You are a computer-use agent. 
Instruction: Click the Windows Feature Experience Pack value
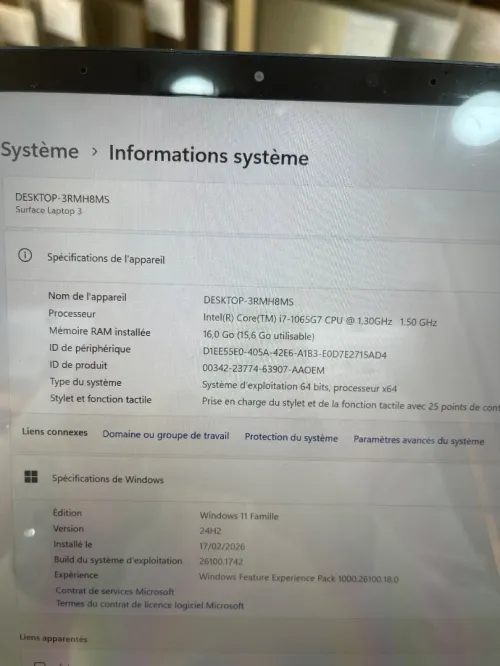coord(299,578)
